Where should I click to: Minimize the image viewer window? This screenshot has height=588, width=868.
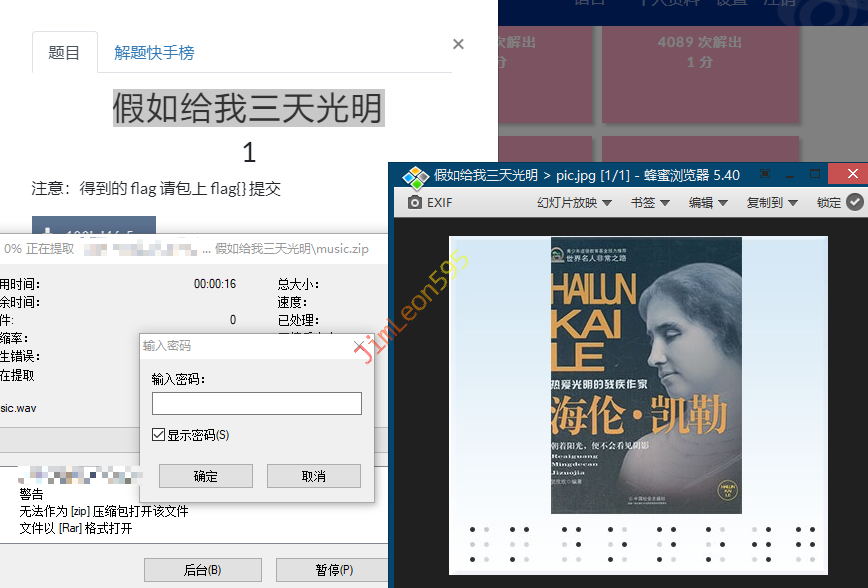[790, 175]
